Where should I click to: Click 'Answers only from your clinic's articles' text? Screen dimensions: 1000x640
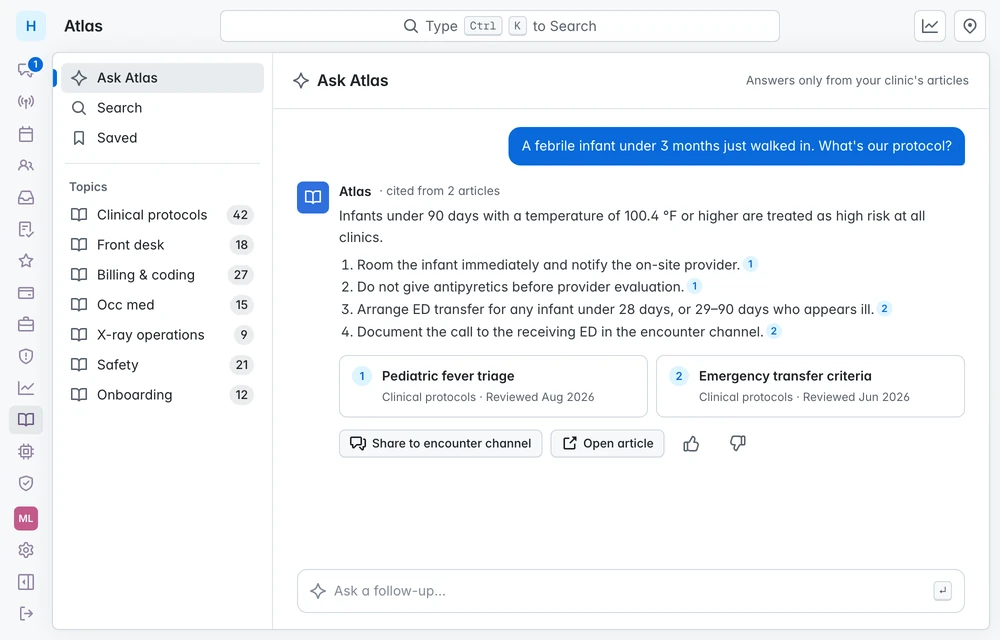pos(857,80)
